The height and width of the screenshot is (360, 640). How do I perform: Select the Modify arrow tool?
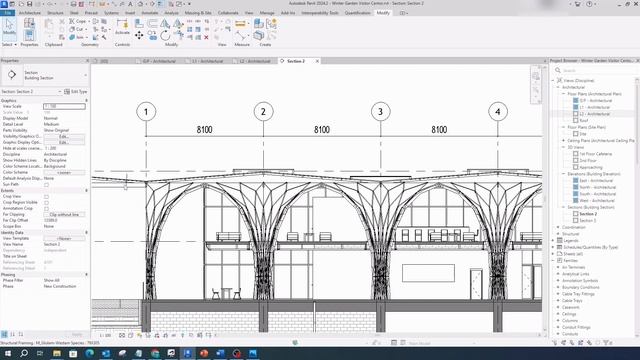[9, 27]
